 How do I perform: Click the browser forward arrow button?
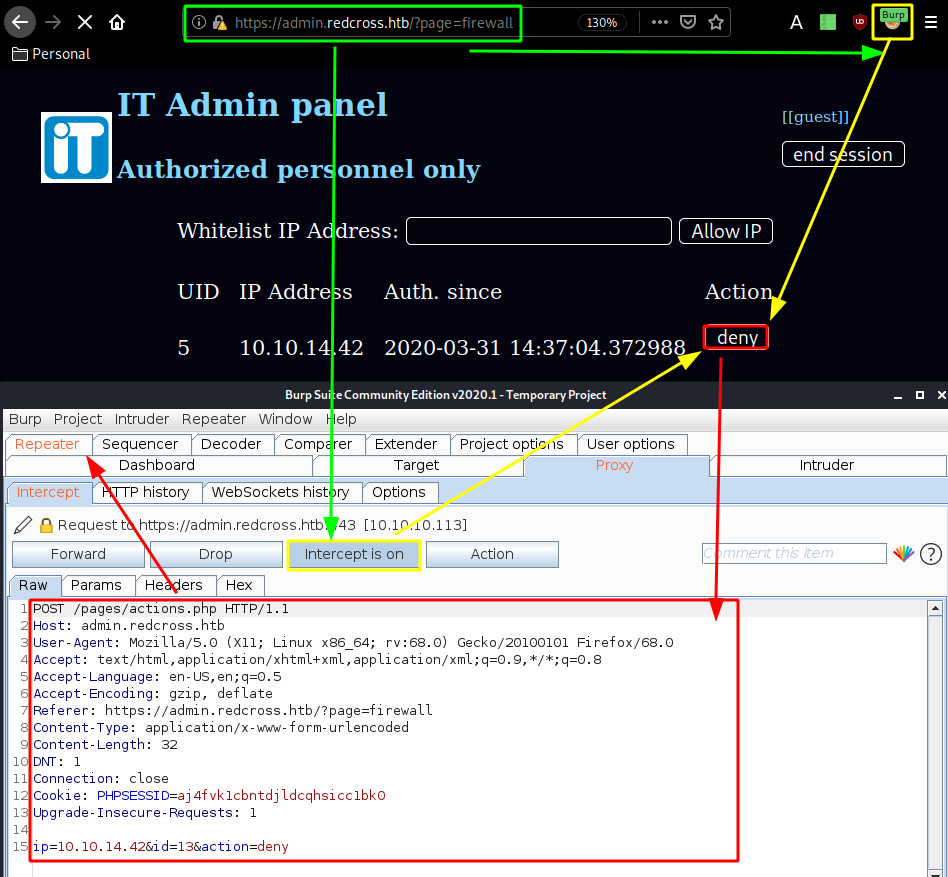click(53, 22)
